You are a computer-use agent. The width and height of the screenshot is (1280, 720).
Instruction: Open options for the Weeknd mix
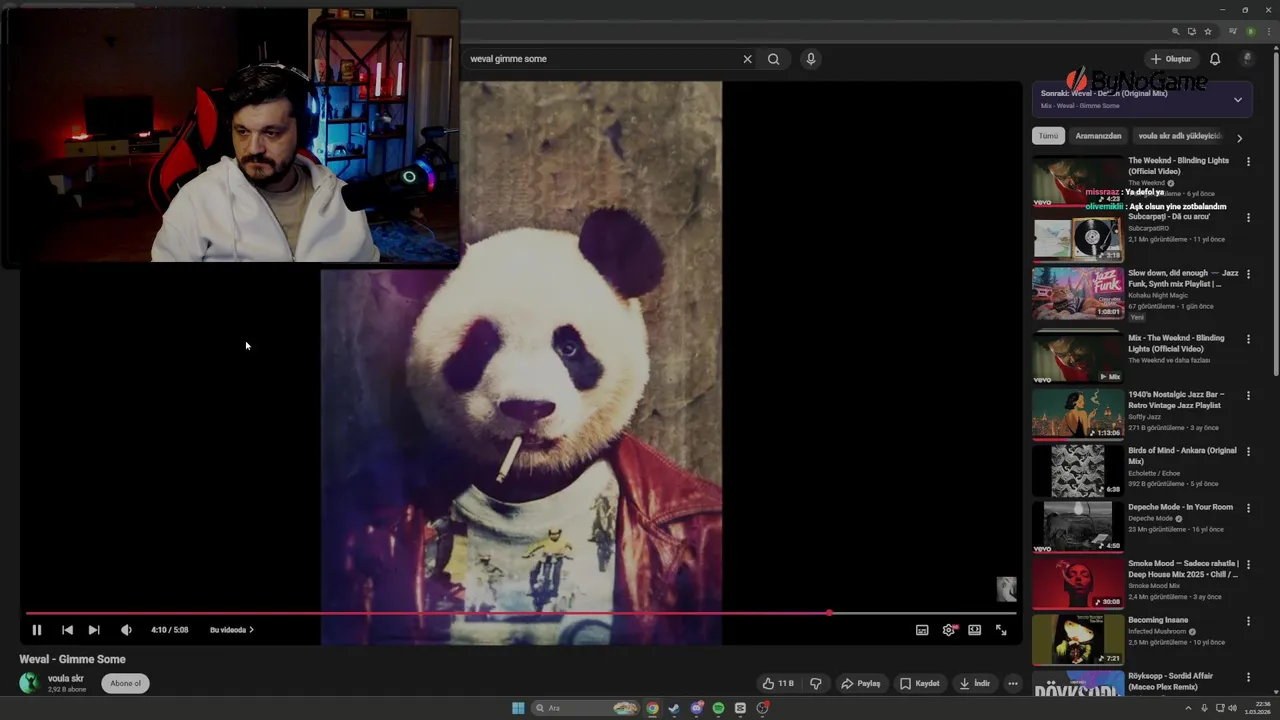tap(1248, 339)
